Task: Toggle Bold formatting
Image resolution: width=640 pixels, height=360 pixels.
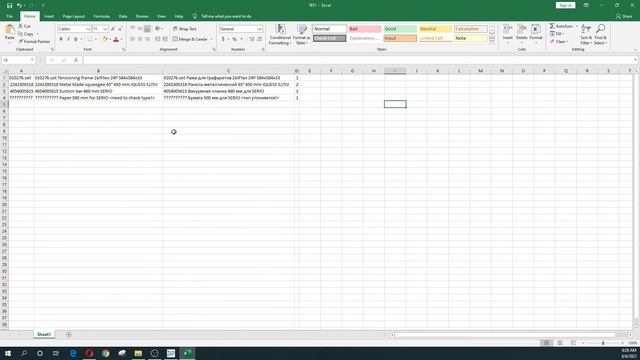Action: coord(61,39)
